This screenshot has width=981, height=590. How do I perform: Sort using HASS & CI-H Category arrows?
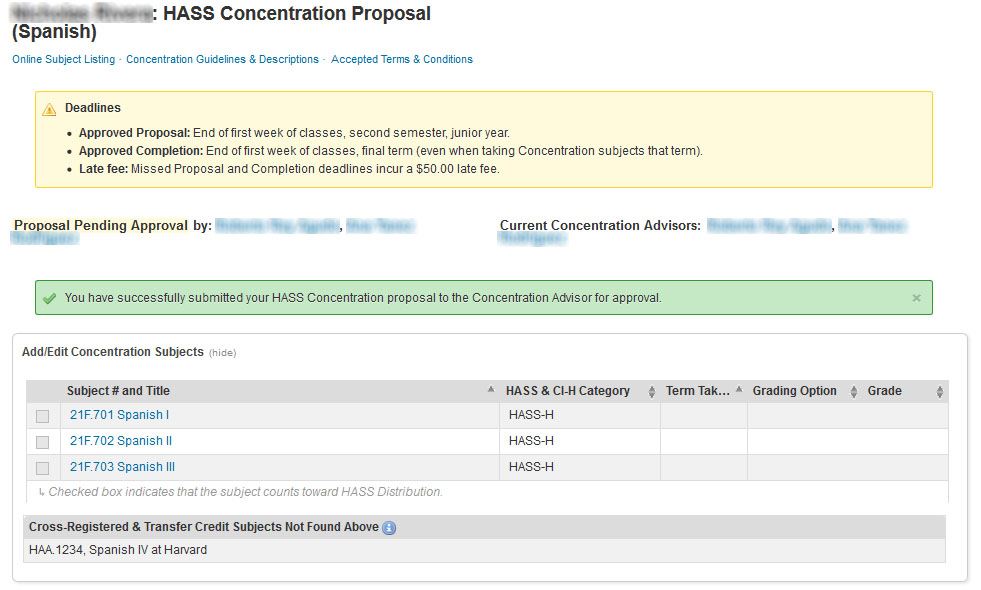click(652, 392)
